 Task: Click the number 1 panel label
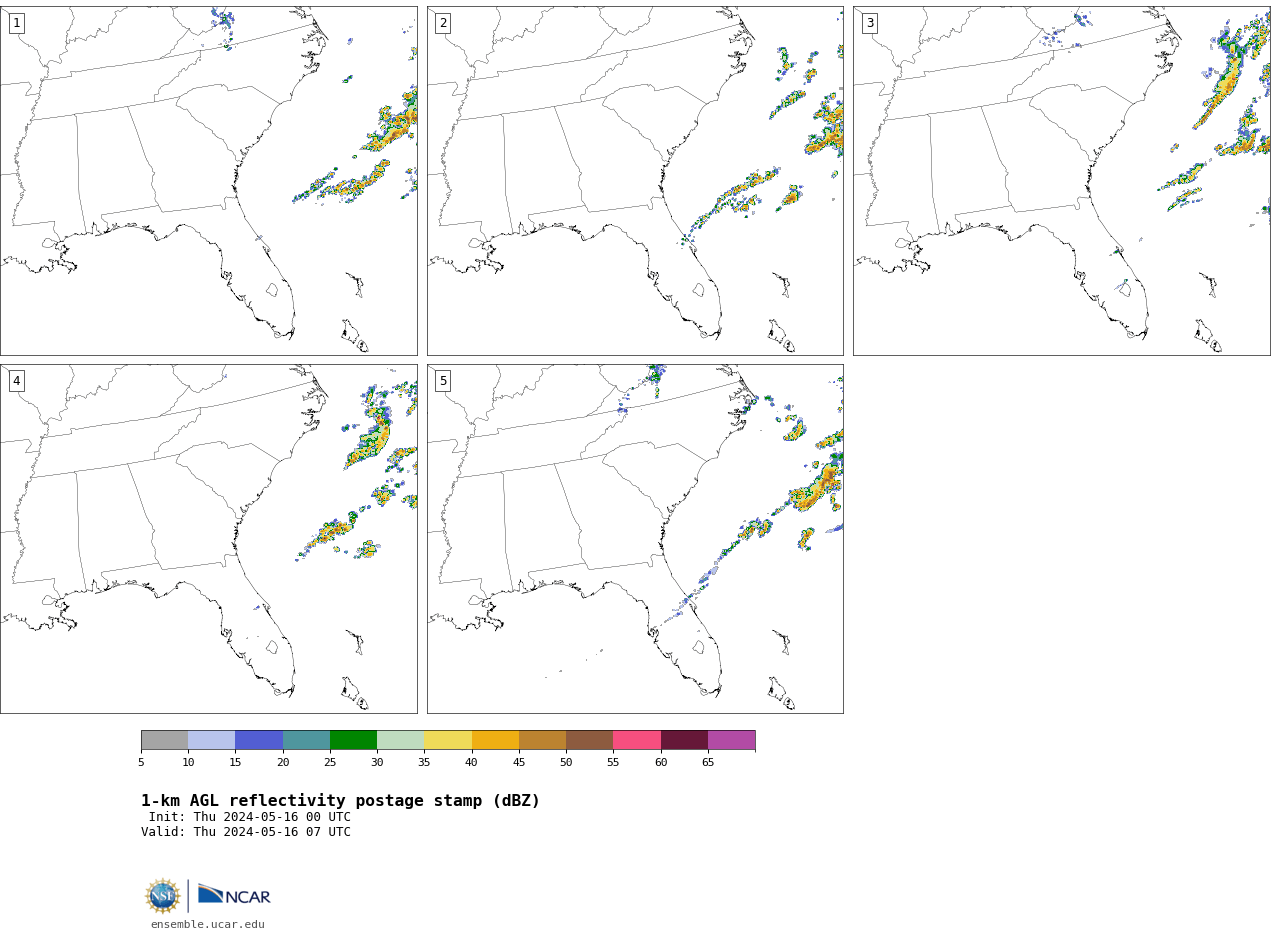[16, 23]
